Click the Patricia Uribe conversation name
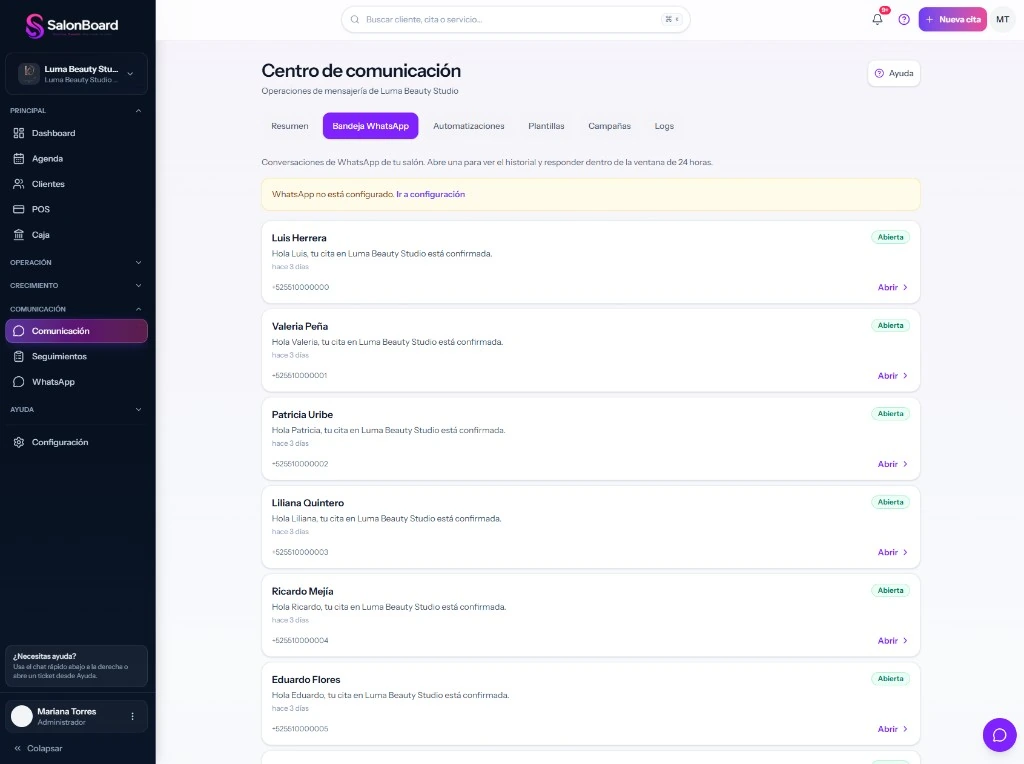Image resolution: width=1024 pixels, height=764 pixels. (302, 415)
